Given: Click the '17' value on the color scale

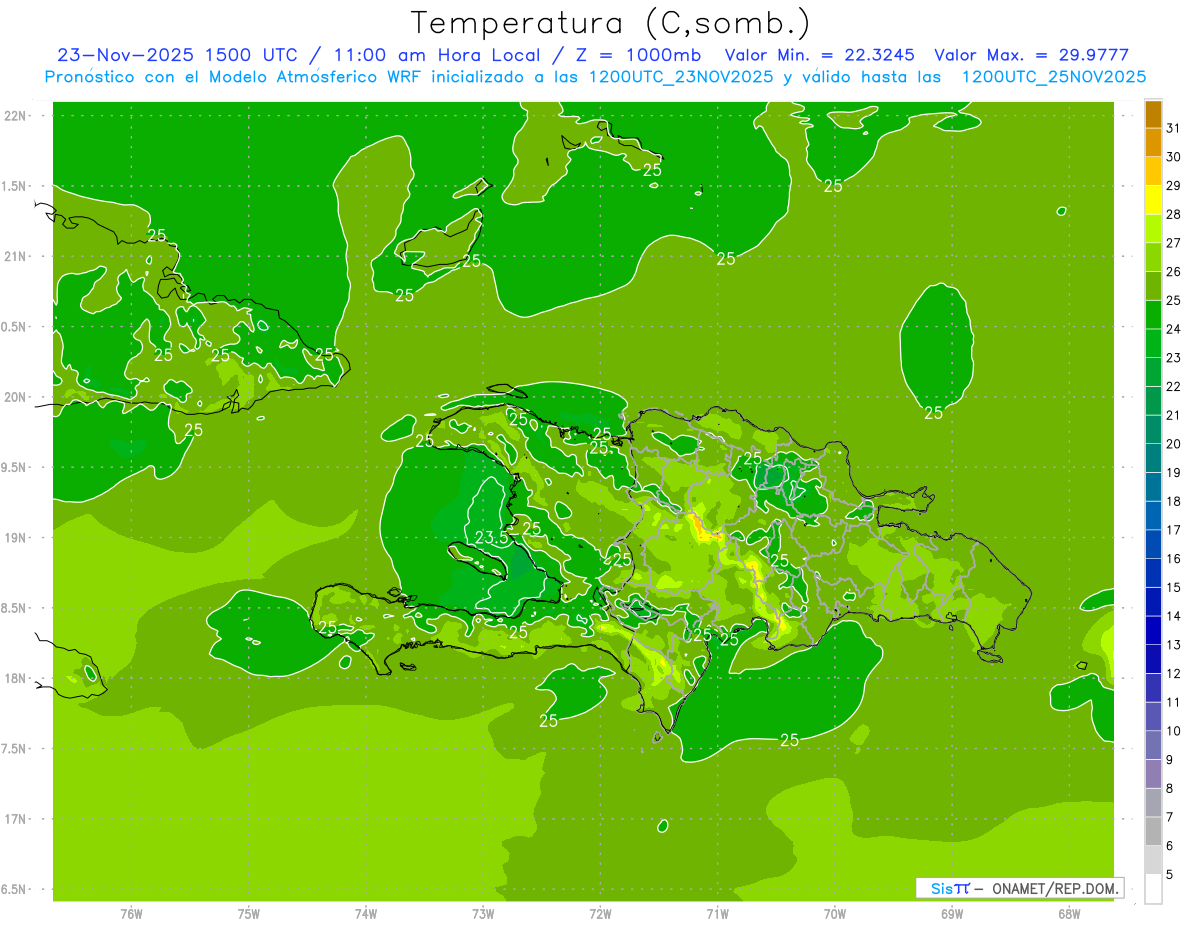Looking at the screenshot, I should click(1174, 530).
